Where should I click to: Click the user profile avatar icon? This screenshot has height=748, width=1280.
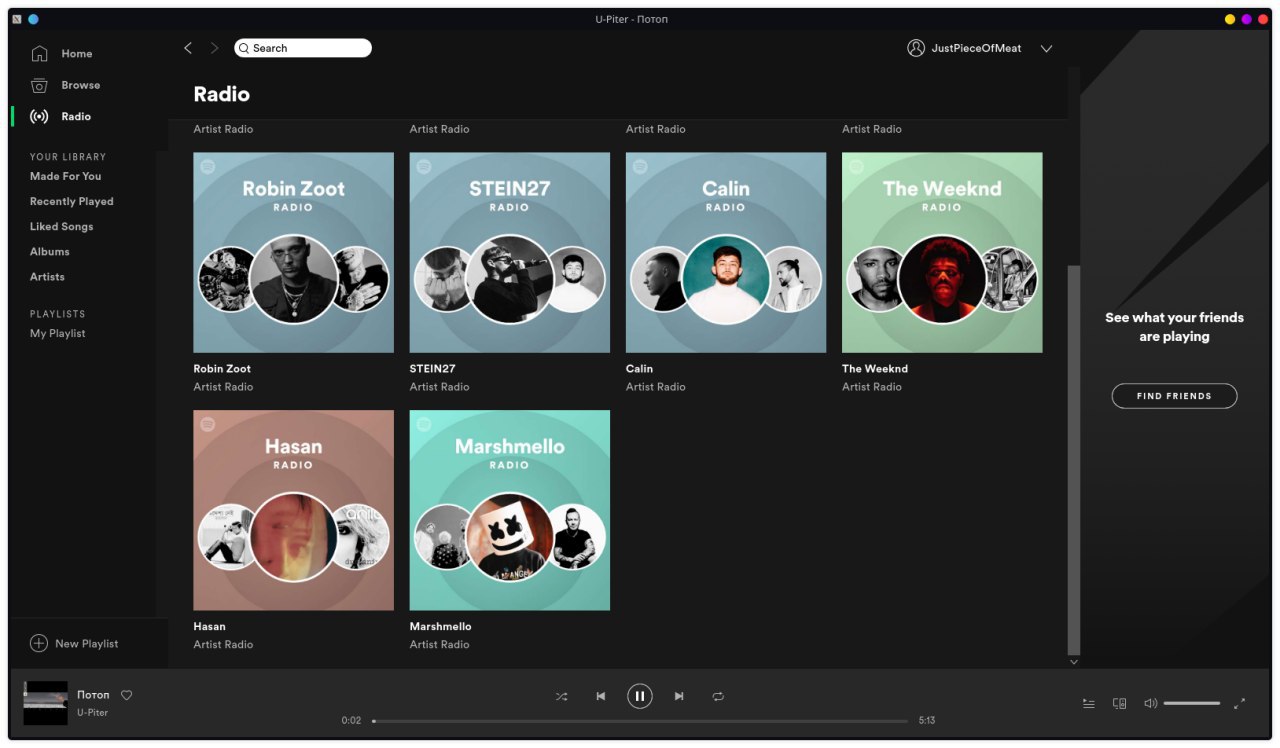click(915, 48)
